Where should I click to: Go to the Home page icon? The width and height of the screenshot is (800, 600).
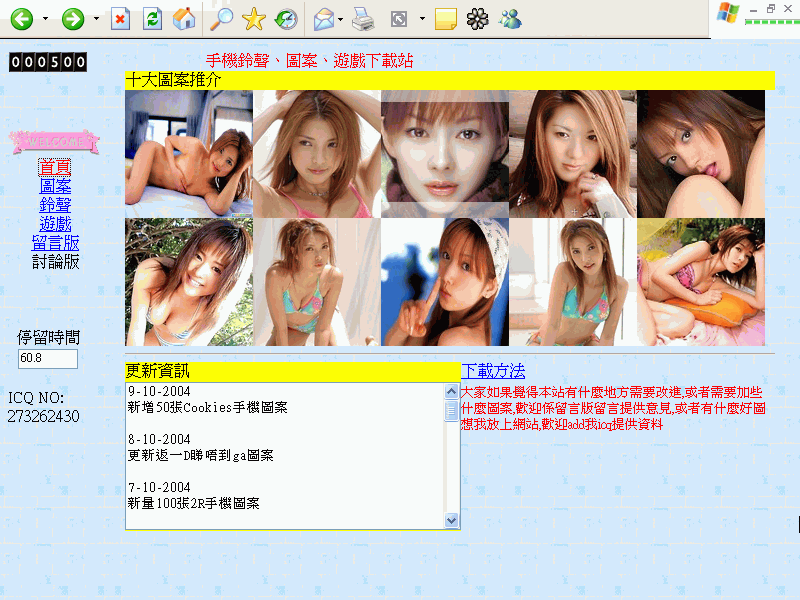(184, 19)
